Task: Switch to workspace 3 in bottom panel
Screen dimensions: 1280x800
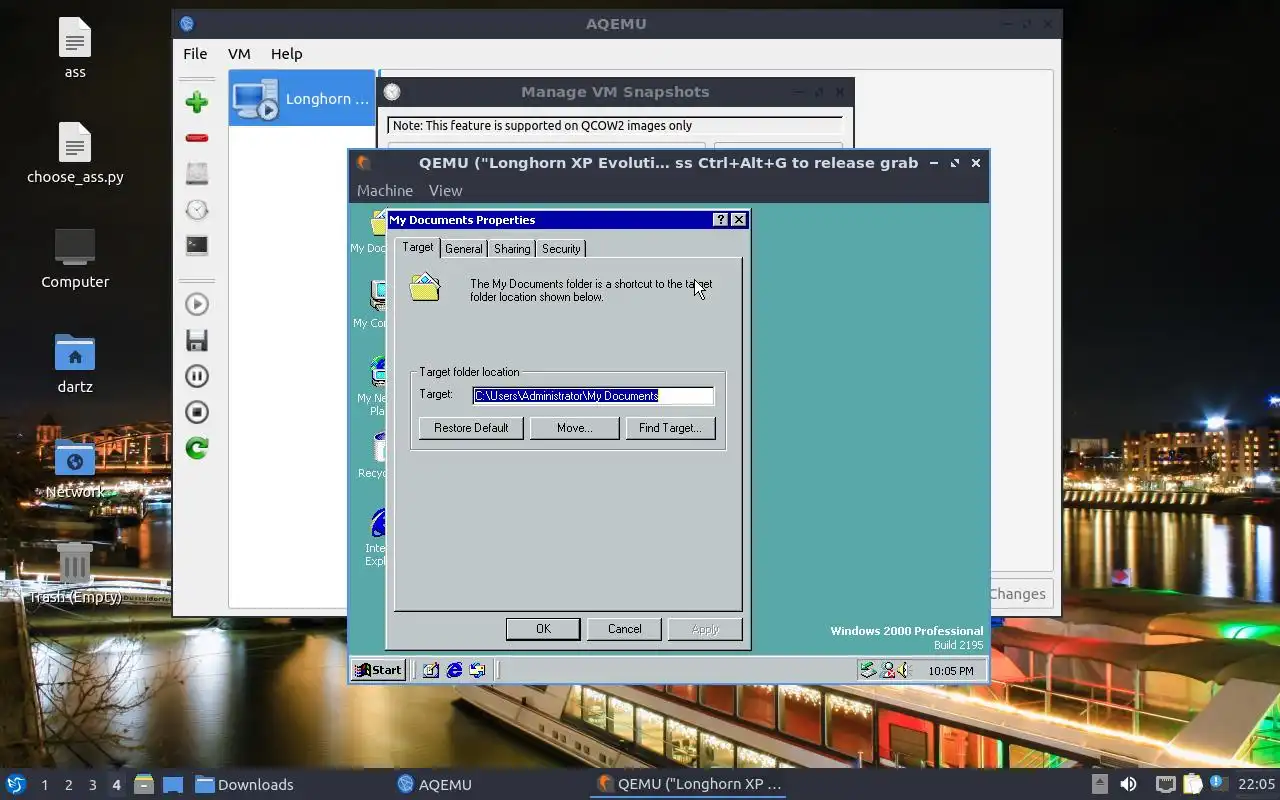Action: point(93,785)
